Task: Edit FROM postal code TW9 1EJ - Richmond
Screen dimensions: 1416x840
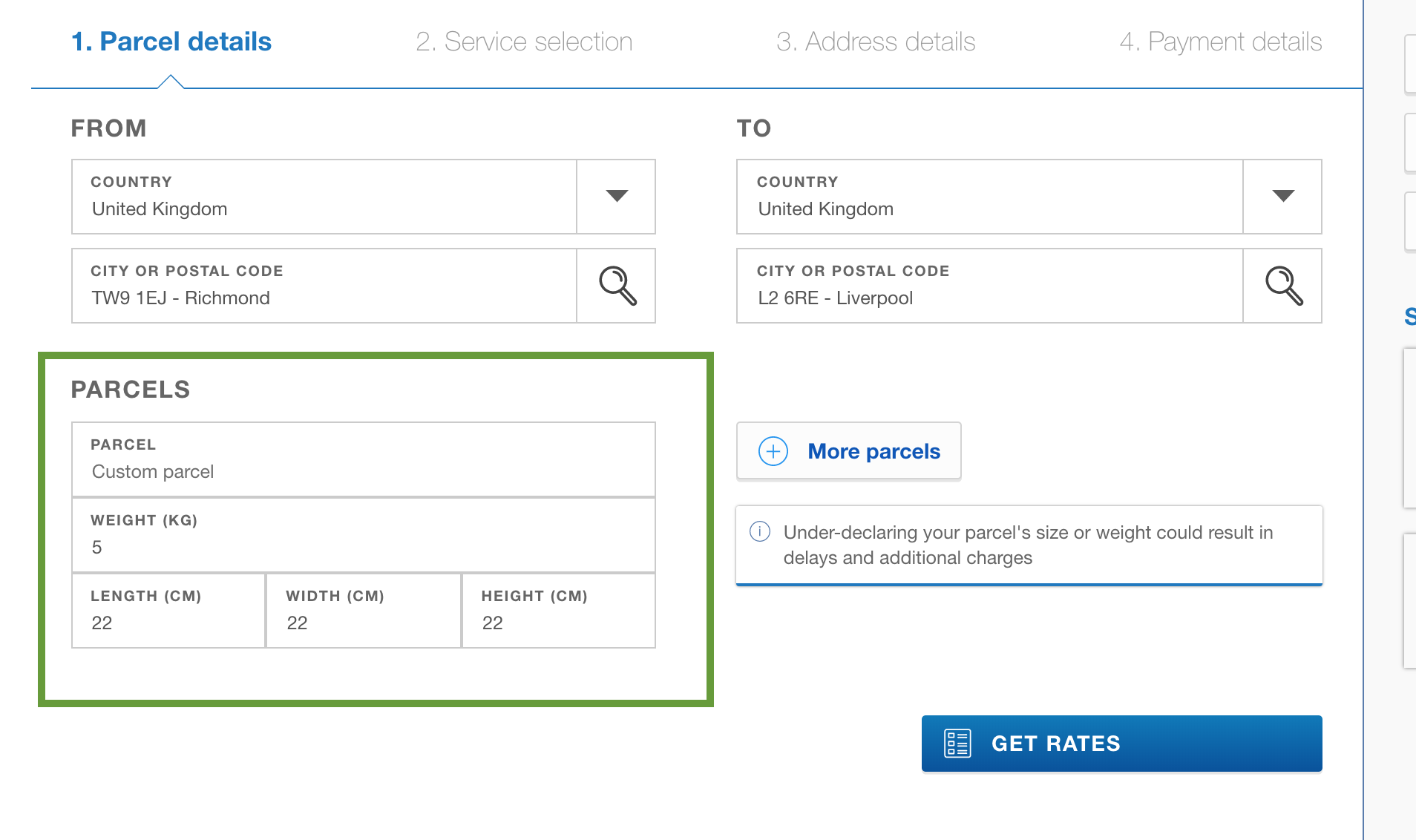Action: coord(324,286)
